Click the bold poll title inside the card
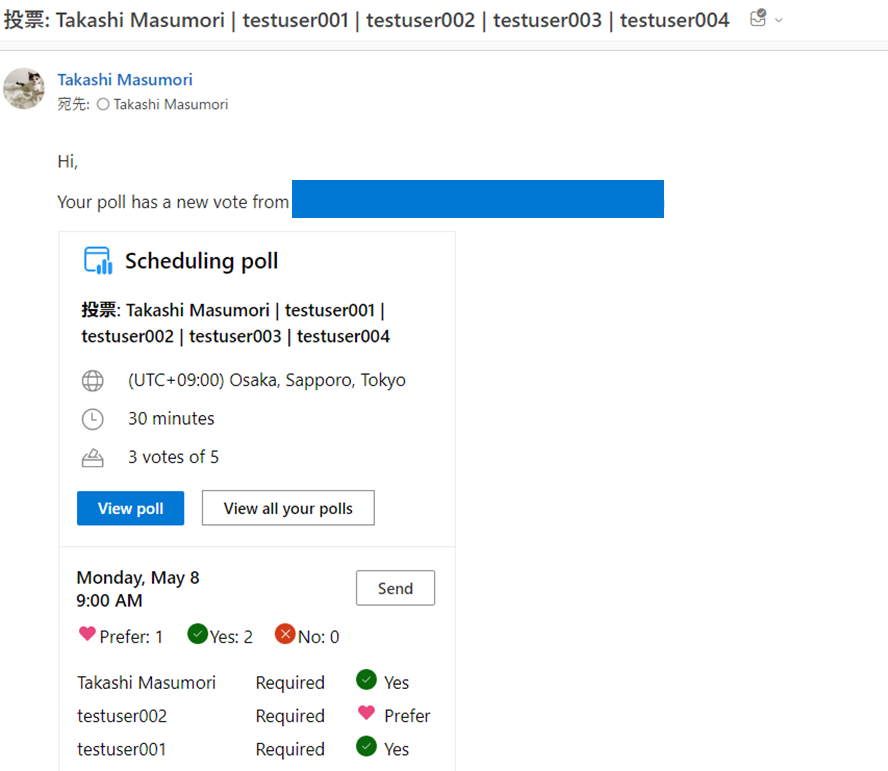888x771 pixels. click(236, 323)
